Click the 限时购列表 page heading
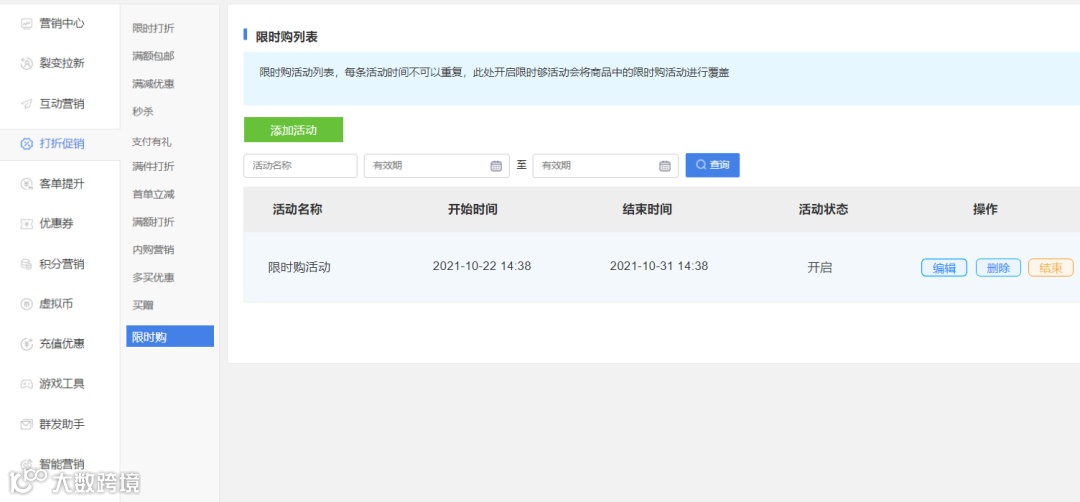Screen dimensions: 1080x502 tap(287, 37)
